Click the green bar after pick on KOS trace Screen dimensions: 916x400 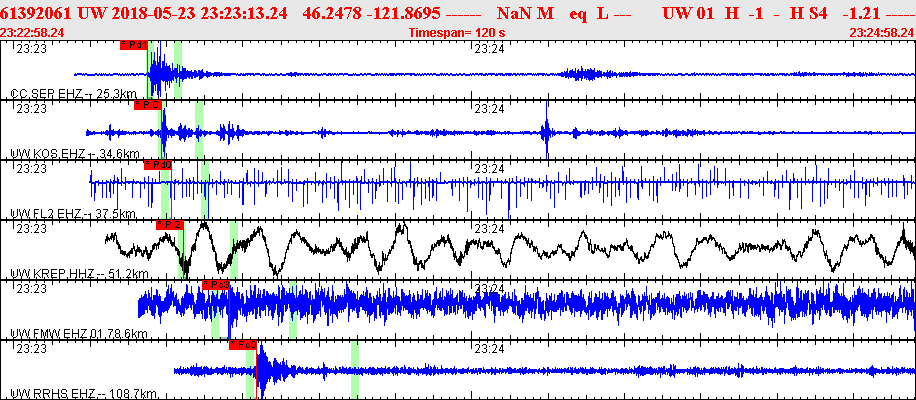pos(199,130)
